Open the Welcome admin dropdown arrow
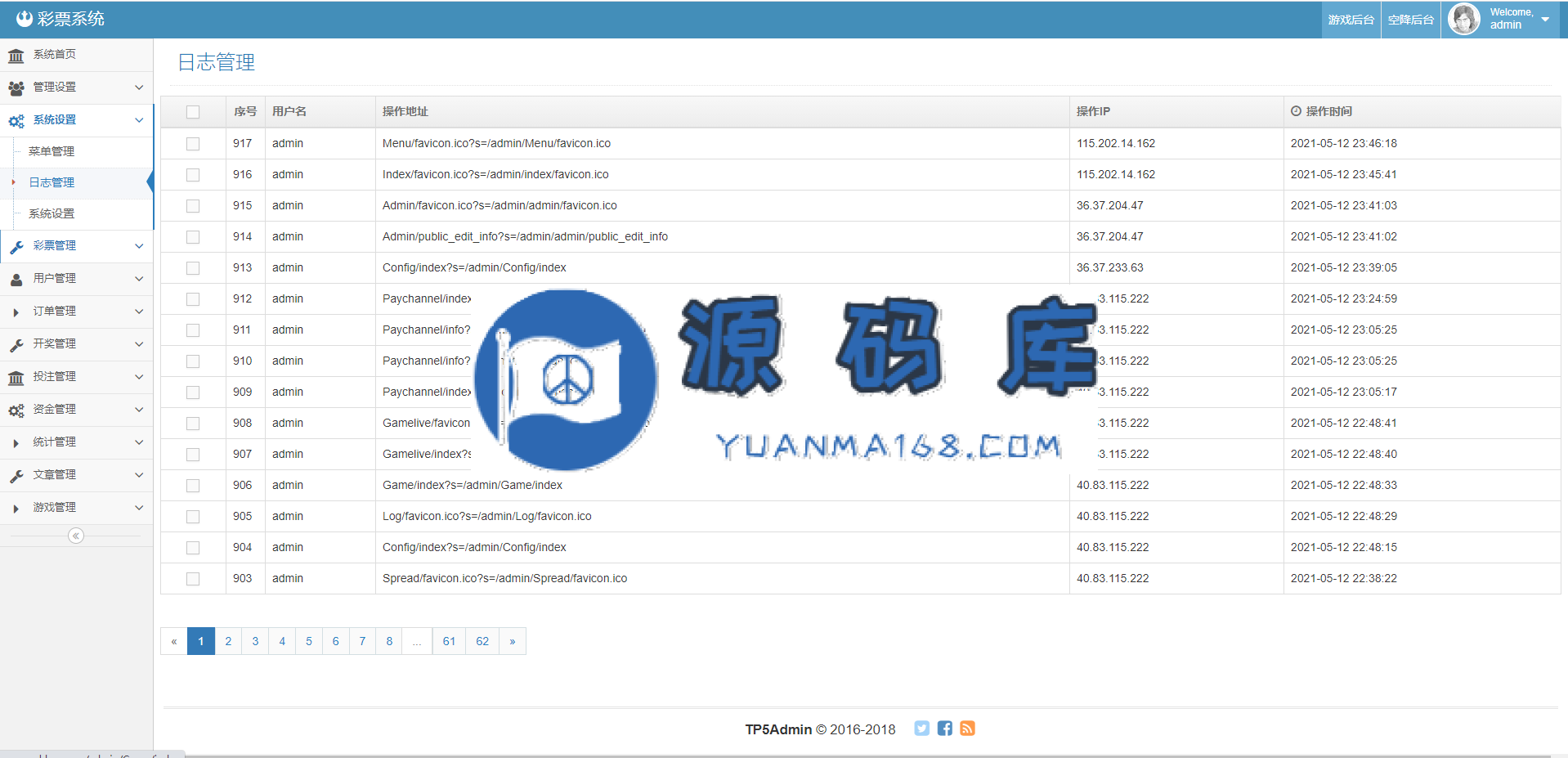Screen dimensions: 1568x758 (1545, 19)
